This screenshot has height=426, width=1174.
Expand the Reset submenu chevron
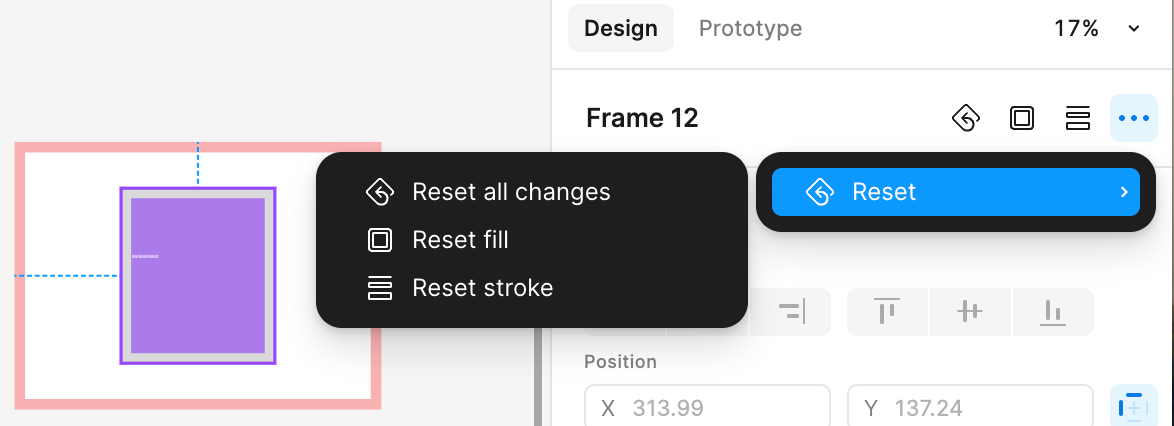point(1124,192)
